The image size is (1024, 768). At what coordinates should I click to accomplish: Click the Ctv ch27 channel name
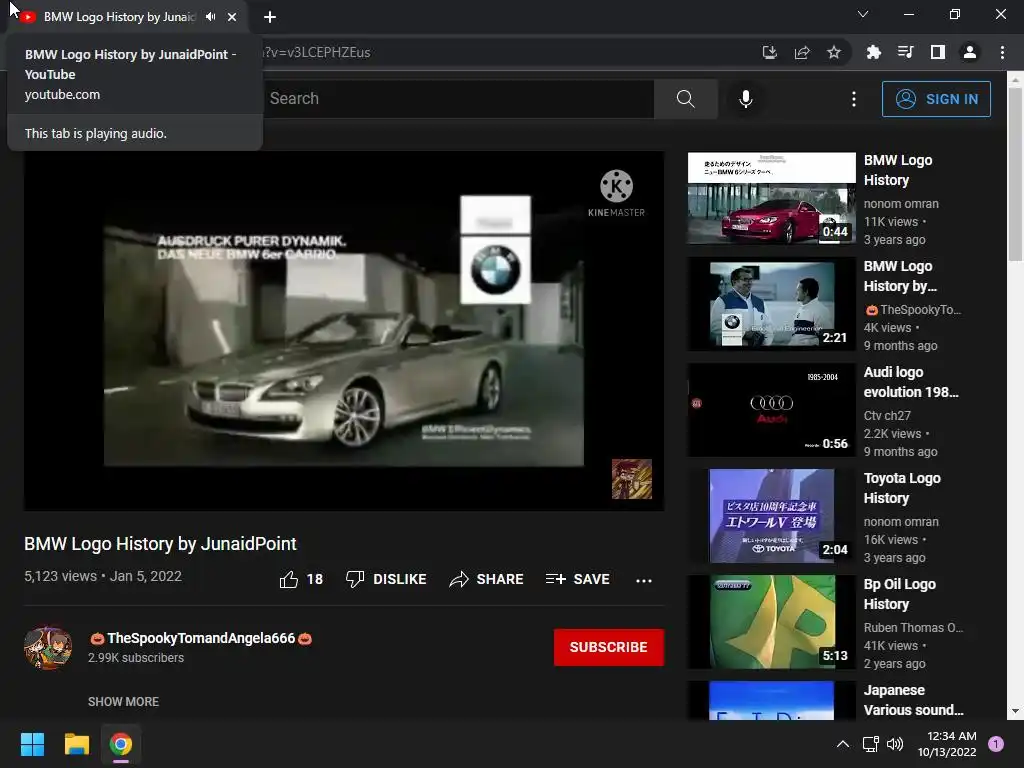point(887,415)
